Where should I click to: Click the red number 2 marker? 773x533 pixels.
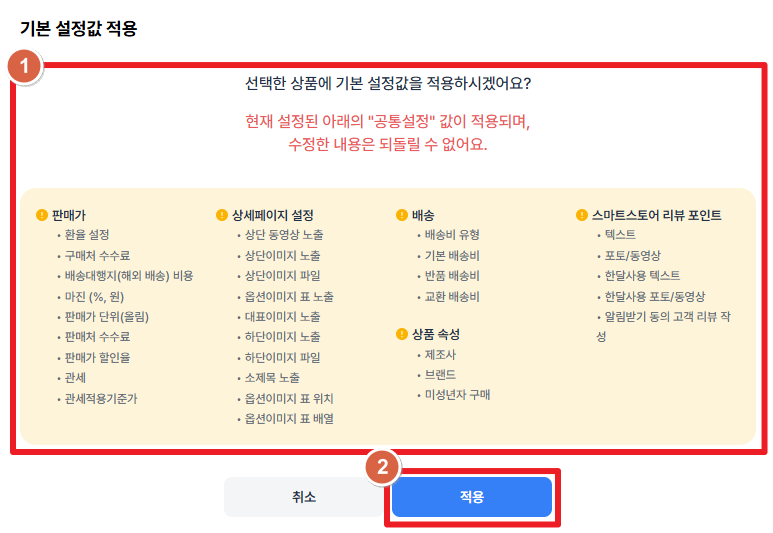pos(383,467)
